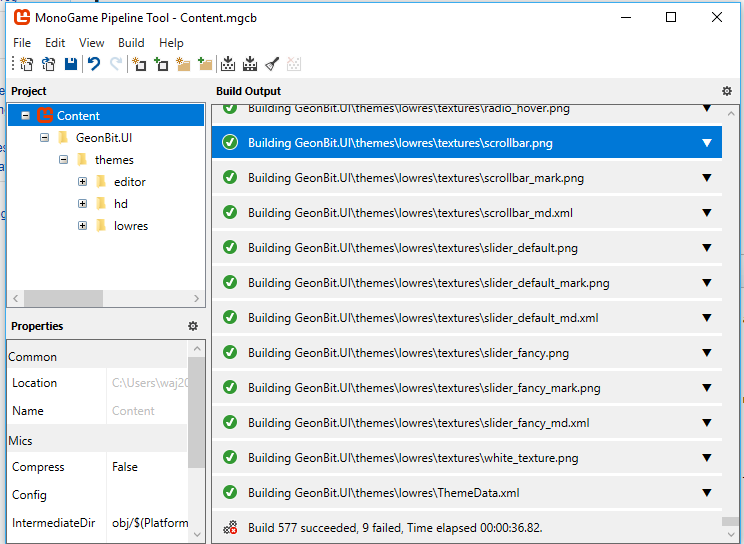Start Build from the toolbar
The height and width of the screenshot is (544, 744).
point(228,64)
